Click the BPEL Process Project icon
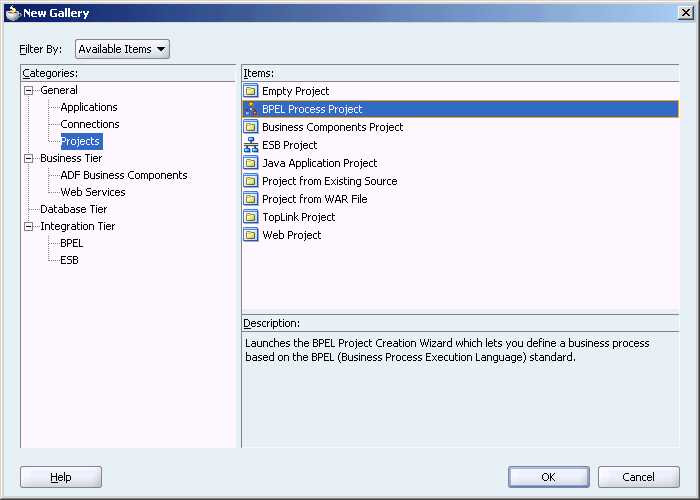 click(251, 109)
